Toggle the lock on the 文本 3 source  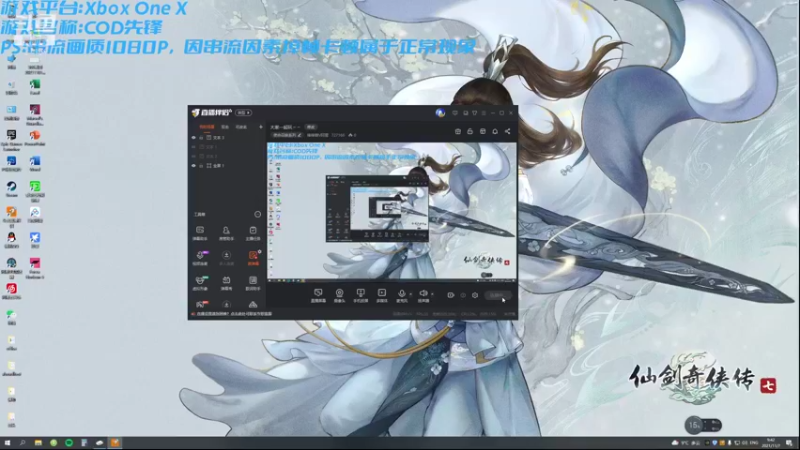(x=201, y=138)
